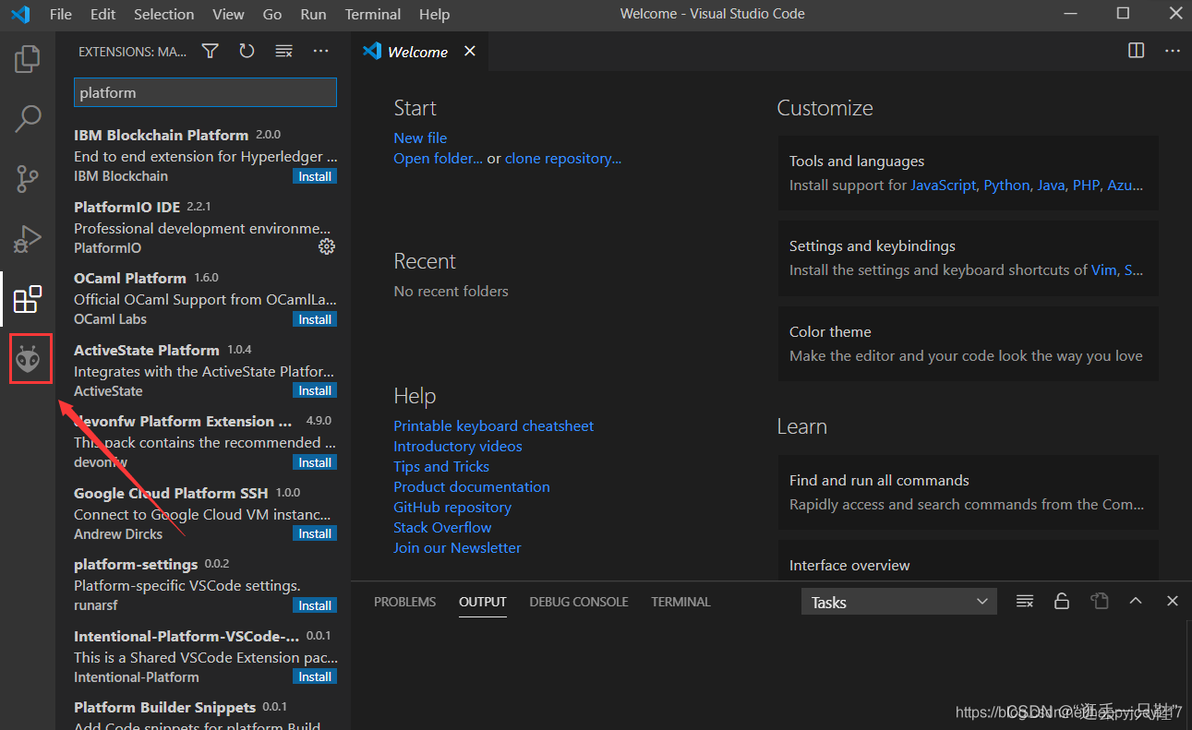Install the IBM Blockchain Platform extension
Viewport: 1192px width, 730px height.
(315, 176)
